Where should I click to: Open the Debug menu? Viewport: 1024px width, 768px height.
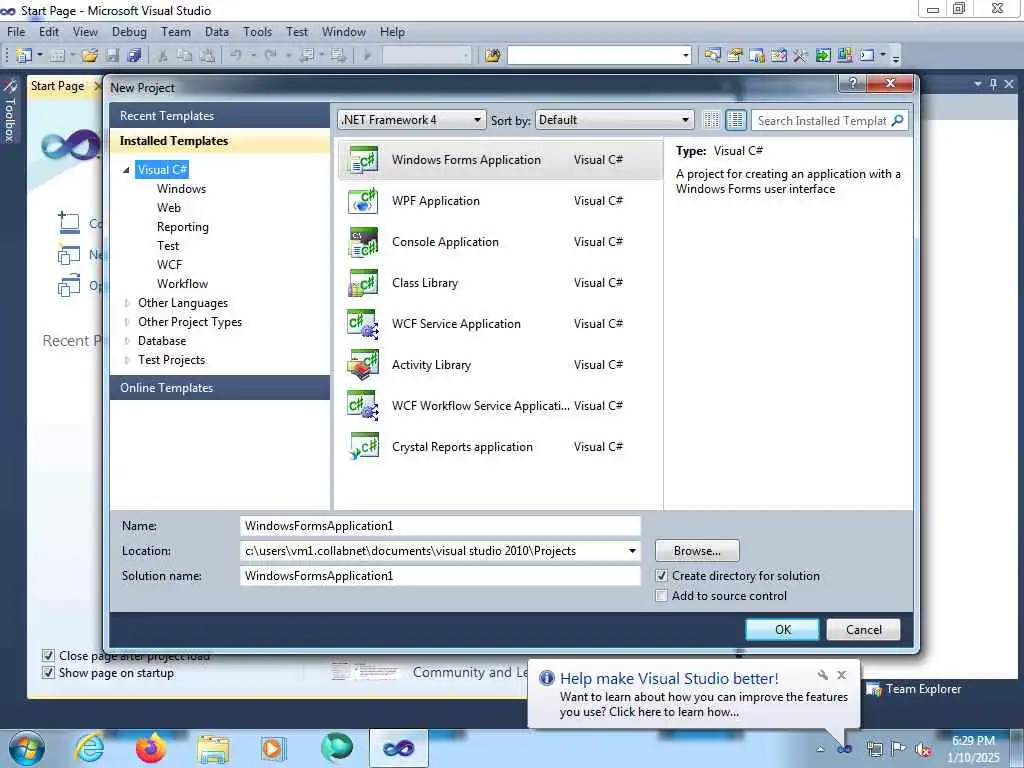[129, 32]
